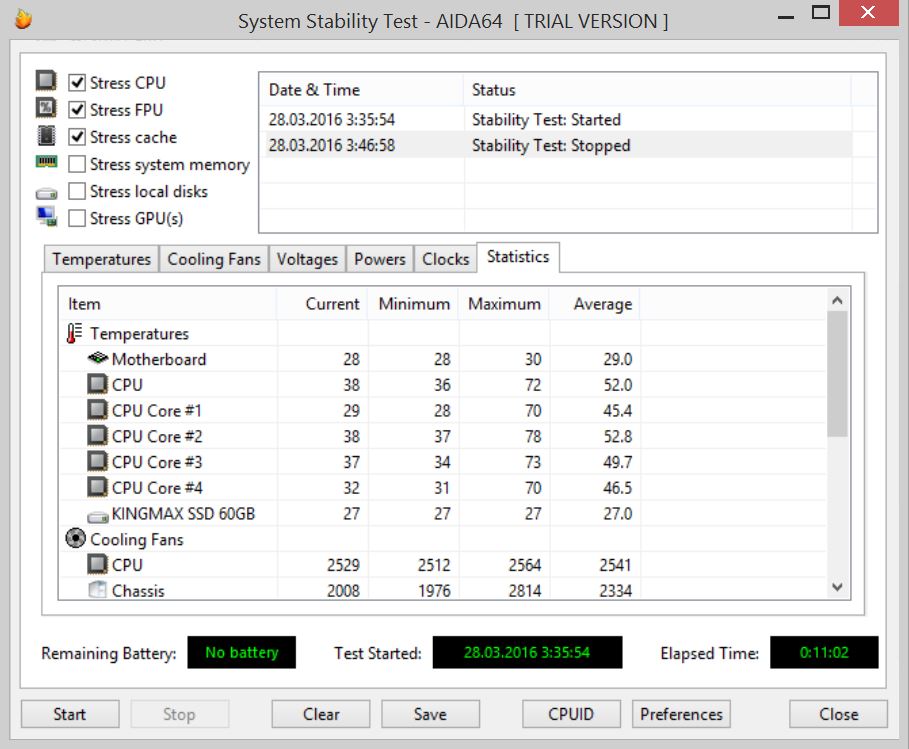Click the statistics list scroll down arrow
Image resolution: width=909 pixels, height=749 pixels.
coord(837,587)
